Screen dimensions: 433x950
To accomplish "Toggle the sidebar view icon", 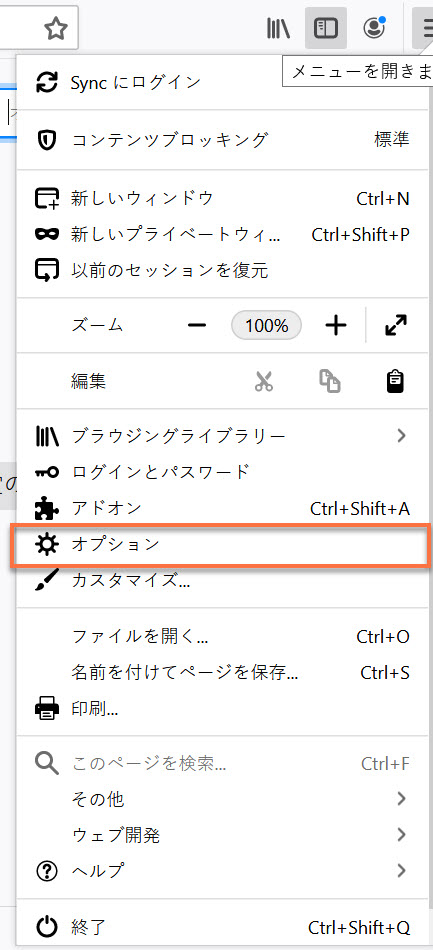I will 326,28.
